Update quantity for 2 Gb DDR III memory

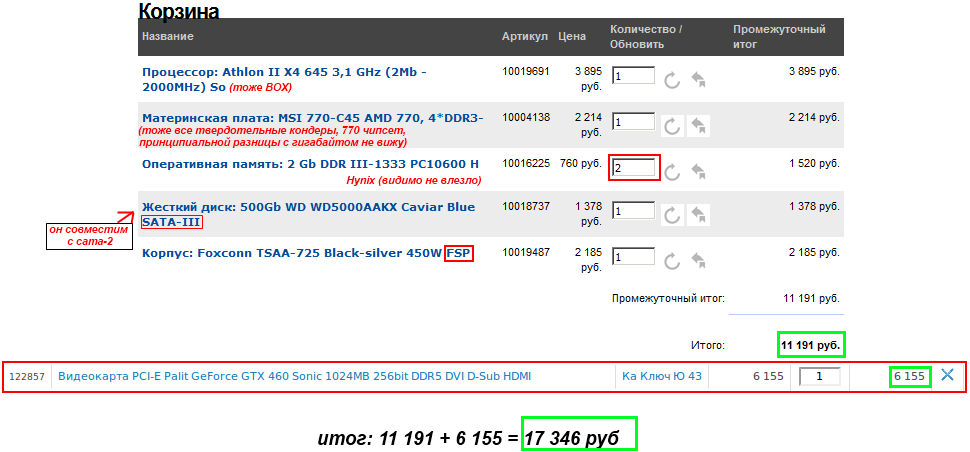click(672, 172)
